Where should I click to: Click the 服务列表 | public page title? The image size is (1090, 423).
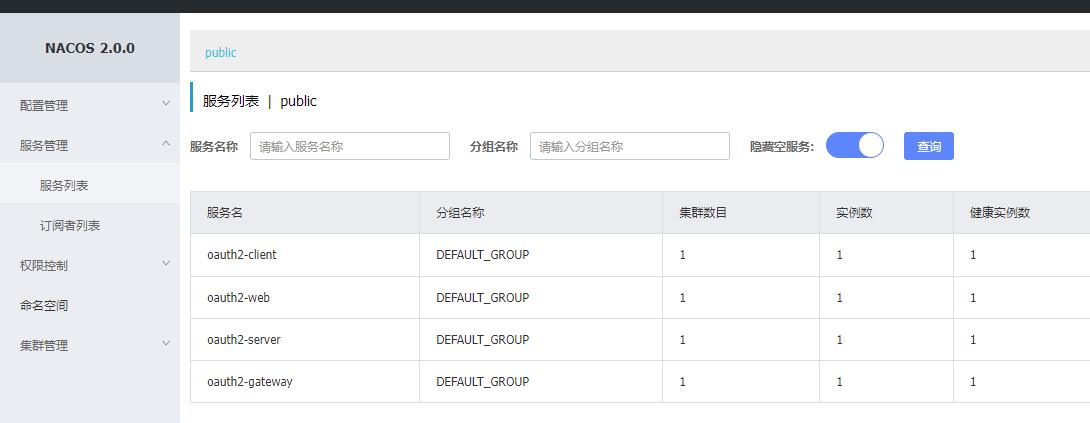(x=259, y=101)
